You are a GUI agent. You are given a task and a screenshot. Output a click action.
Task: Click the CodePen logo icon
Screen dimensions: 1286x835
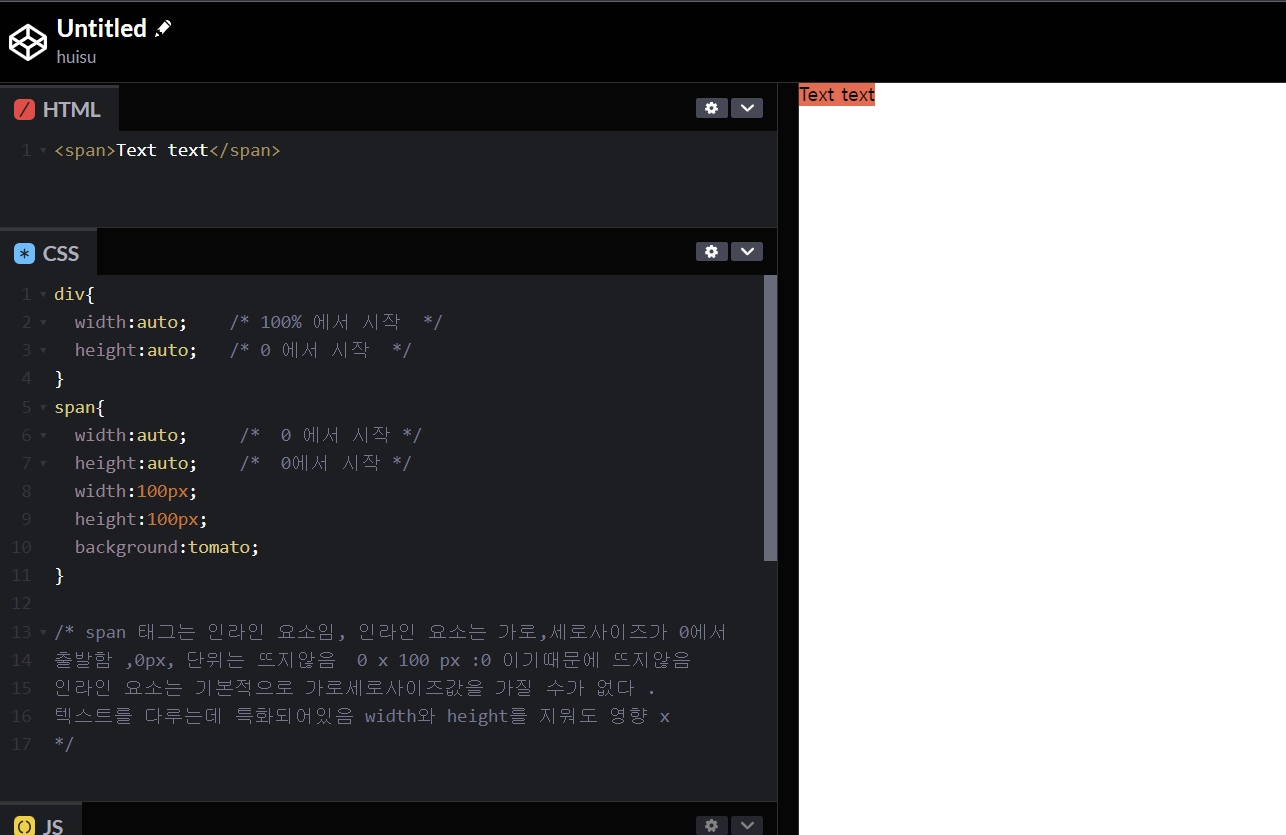point(28,42)
